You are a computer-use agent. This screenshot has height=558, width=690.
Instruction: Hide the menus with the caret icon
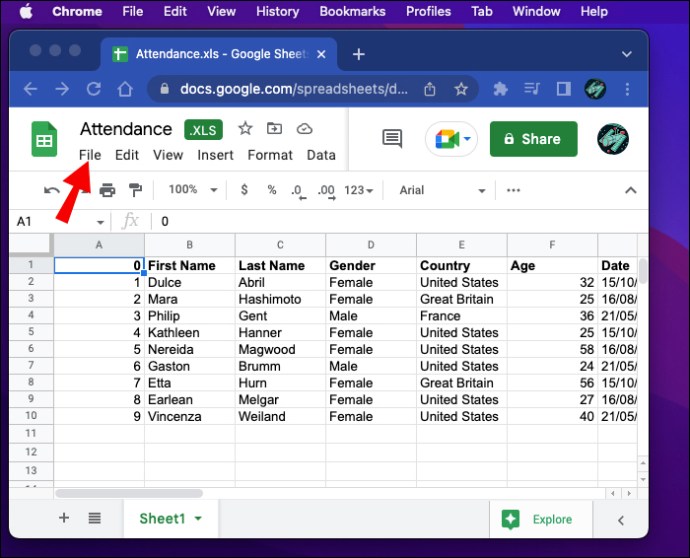pos(631,190)
